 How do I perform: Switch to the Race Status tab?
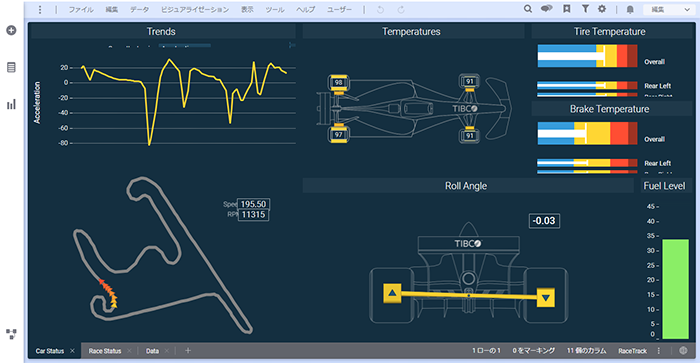point(105,351)
